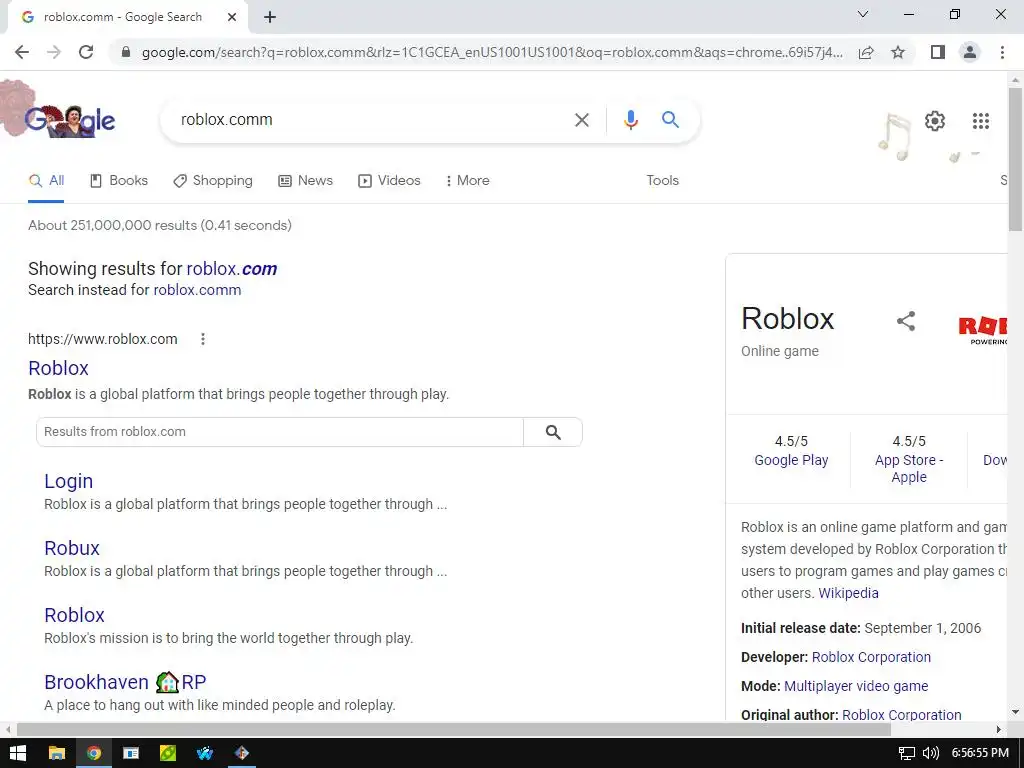
Task: Open the main Roblox result title
Action: pyautogui.click(x=58, y=368)
